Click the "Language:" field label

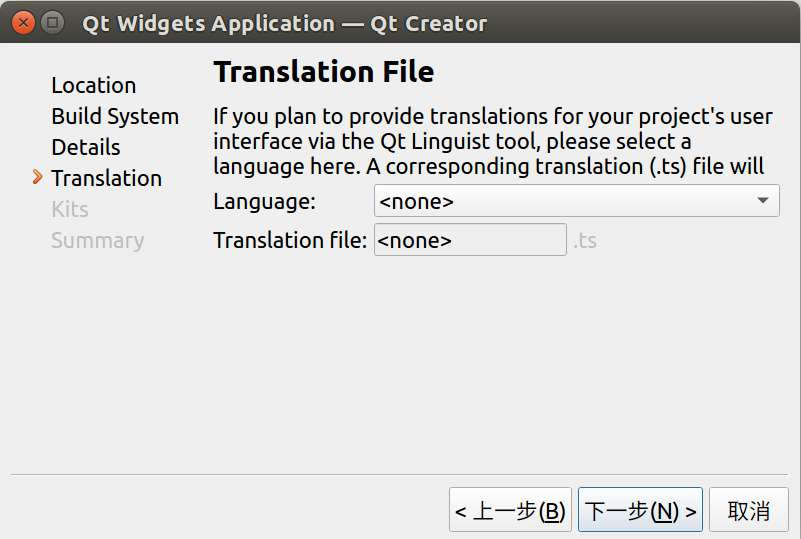(264, 202)
